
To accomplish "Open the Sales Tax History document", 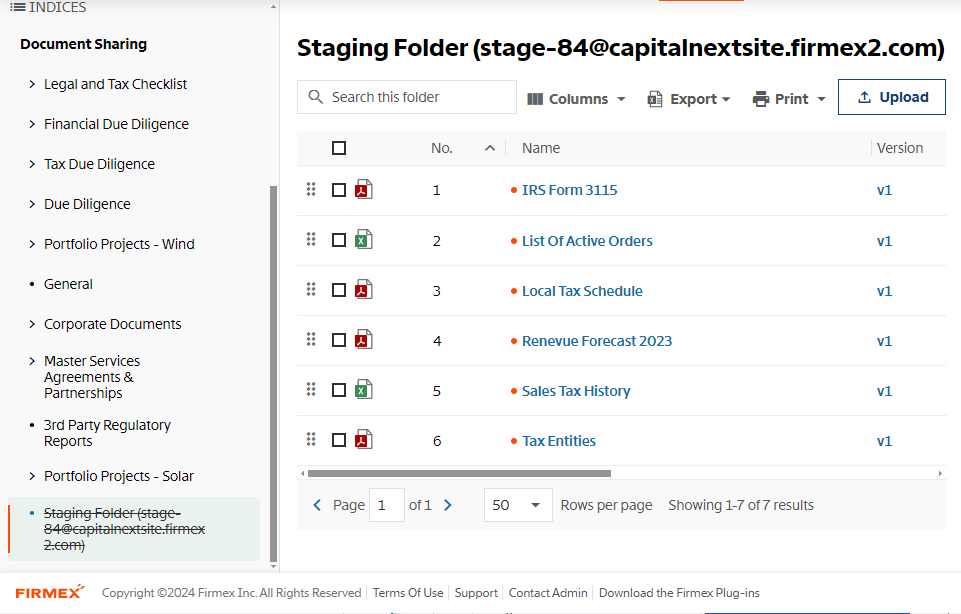I will 576,391.
